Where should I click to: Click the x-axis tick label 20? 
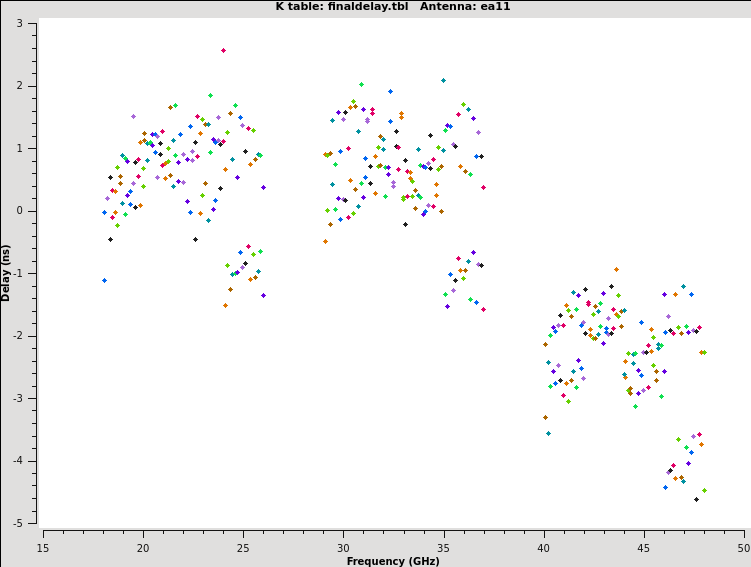143,548
